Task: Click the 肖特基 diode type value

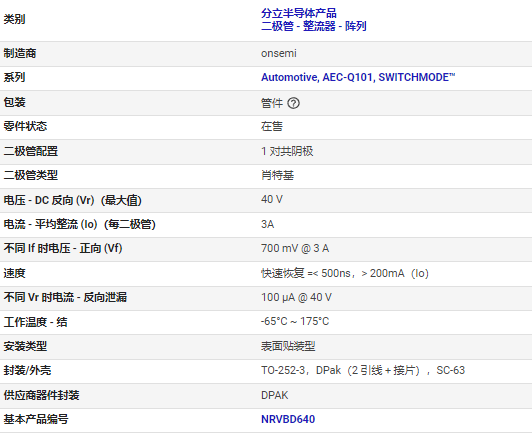Action: (277, 175)
